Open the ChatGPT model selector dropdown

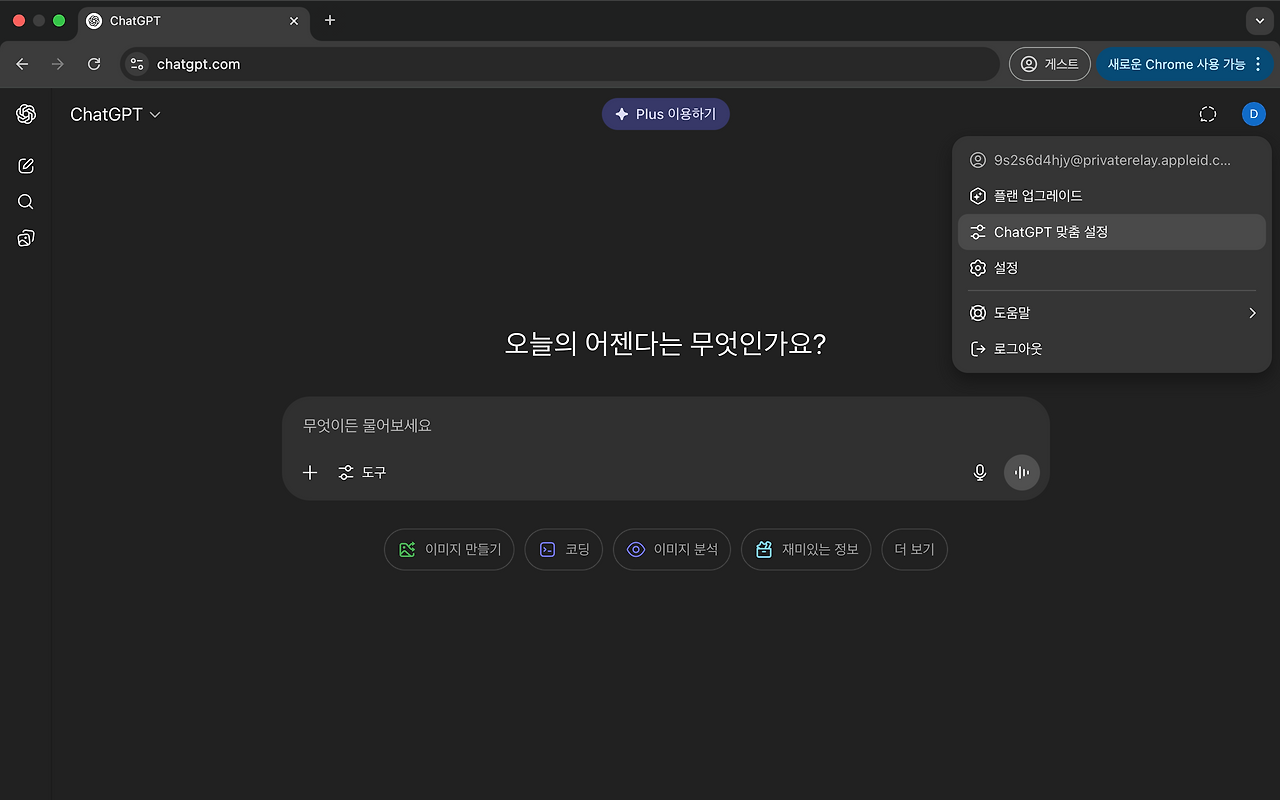[x=115, y=114]
